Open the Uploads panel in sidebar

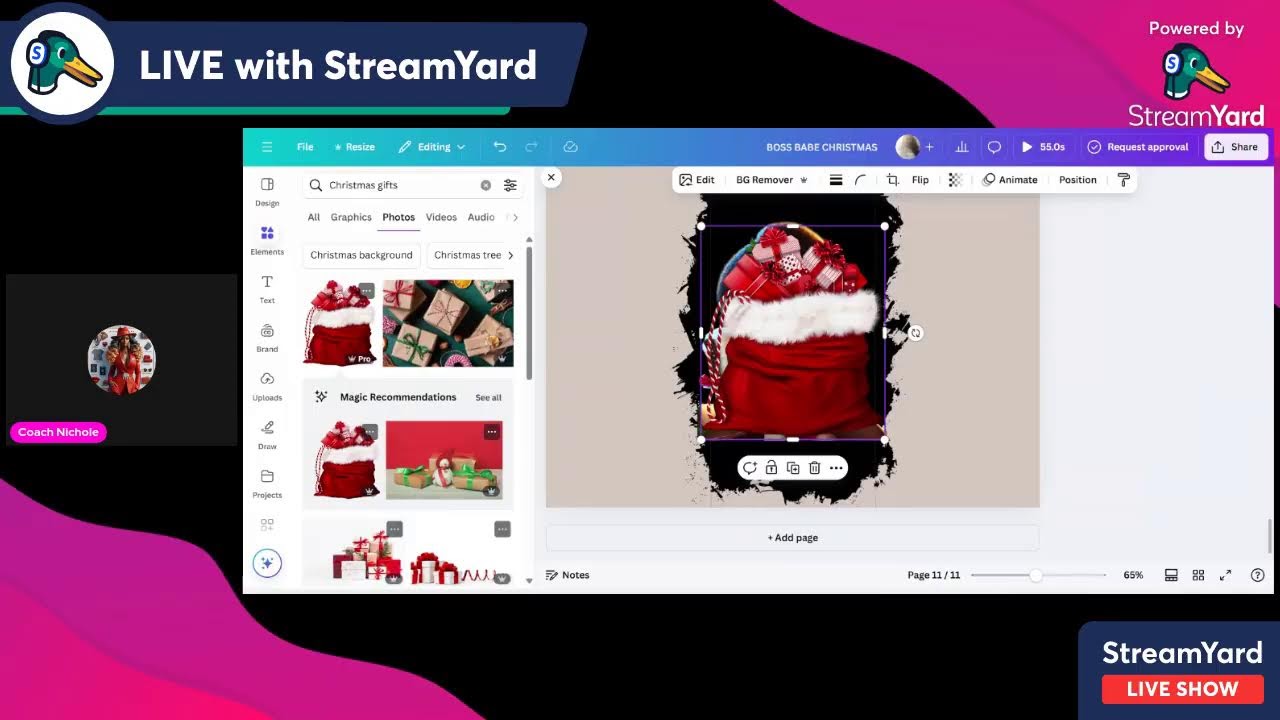(267, 386)
